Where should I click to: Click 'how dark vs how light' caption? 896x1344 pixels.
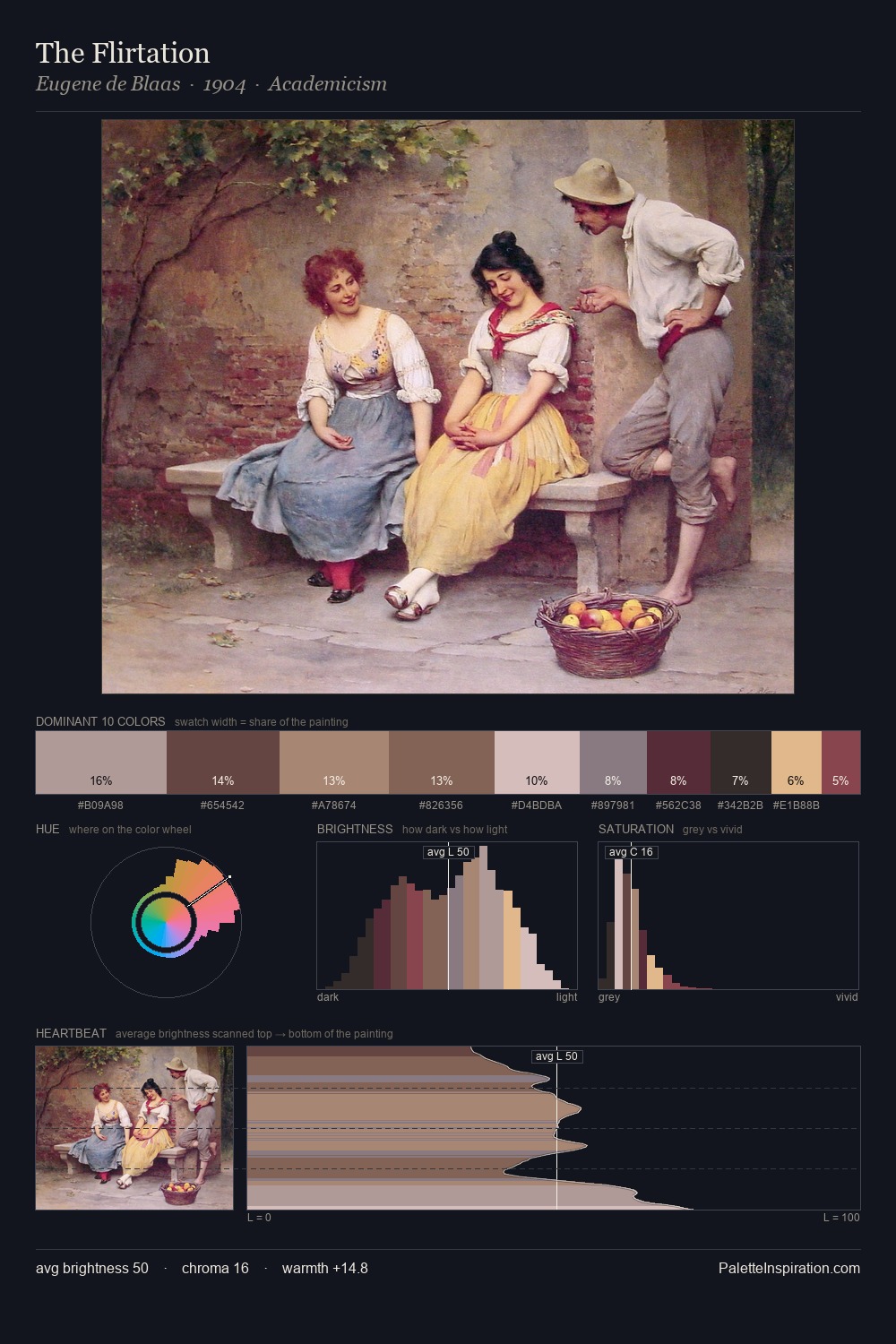455,830
